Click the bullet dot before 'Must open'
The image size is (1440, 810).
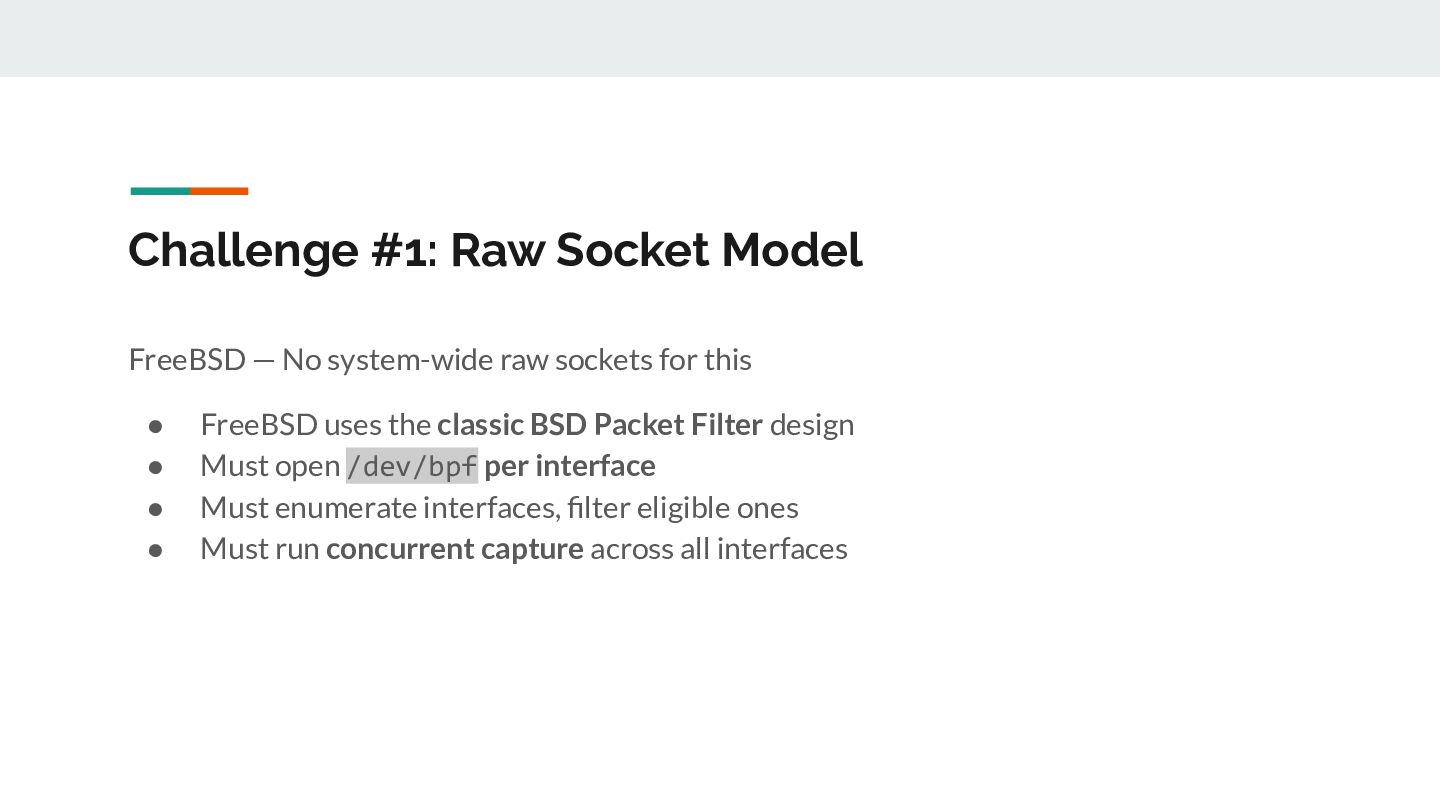pos(155,467)
